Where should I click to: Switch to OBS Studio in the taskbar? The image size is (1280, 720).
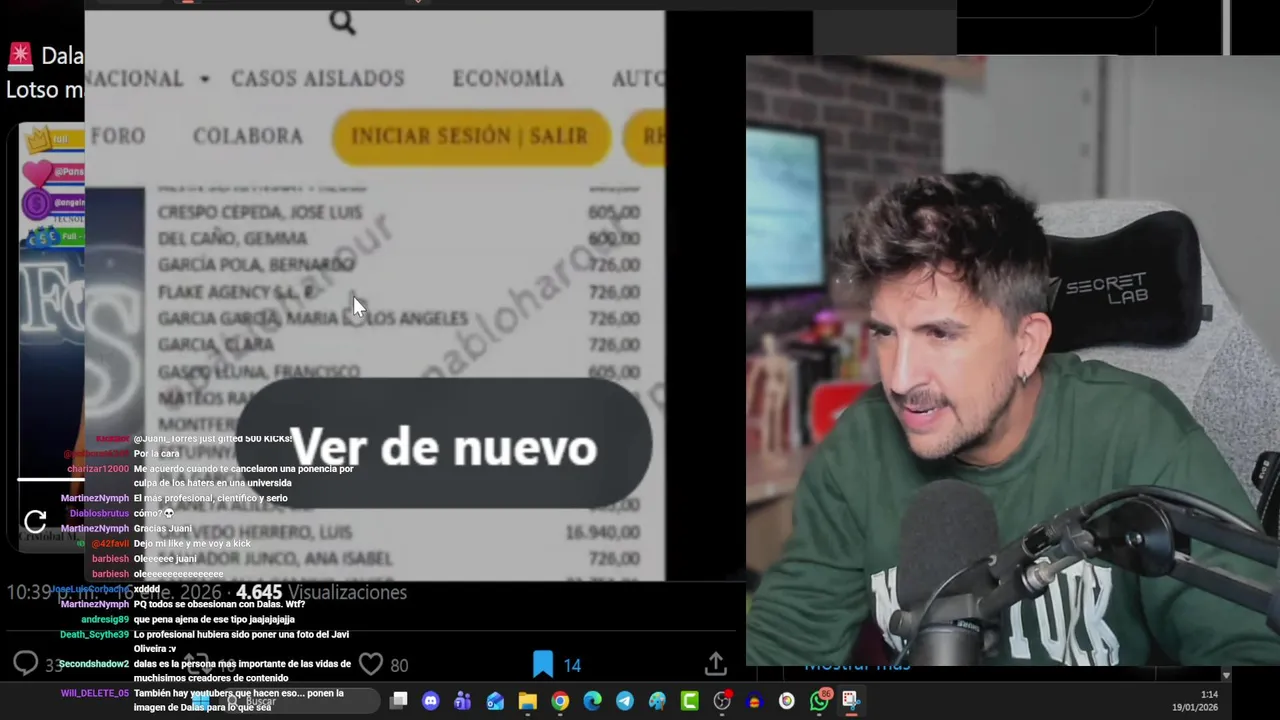[x=722, y=700]
